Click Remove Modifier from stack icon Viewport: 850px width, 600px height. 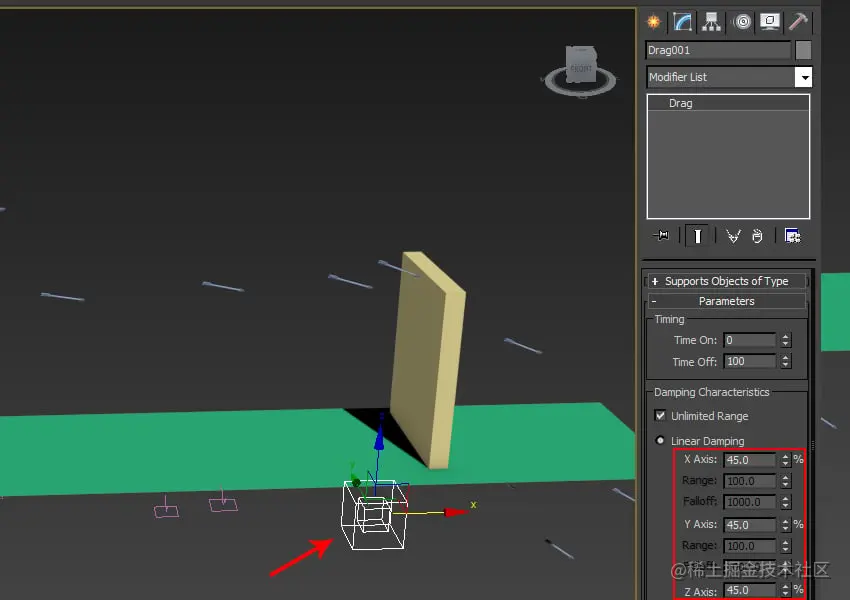pyautogui.click(x=757, y=236)
